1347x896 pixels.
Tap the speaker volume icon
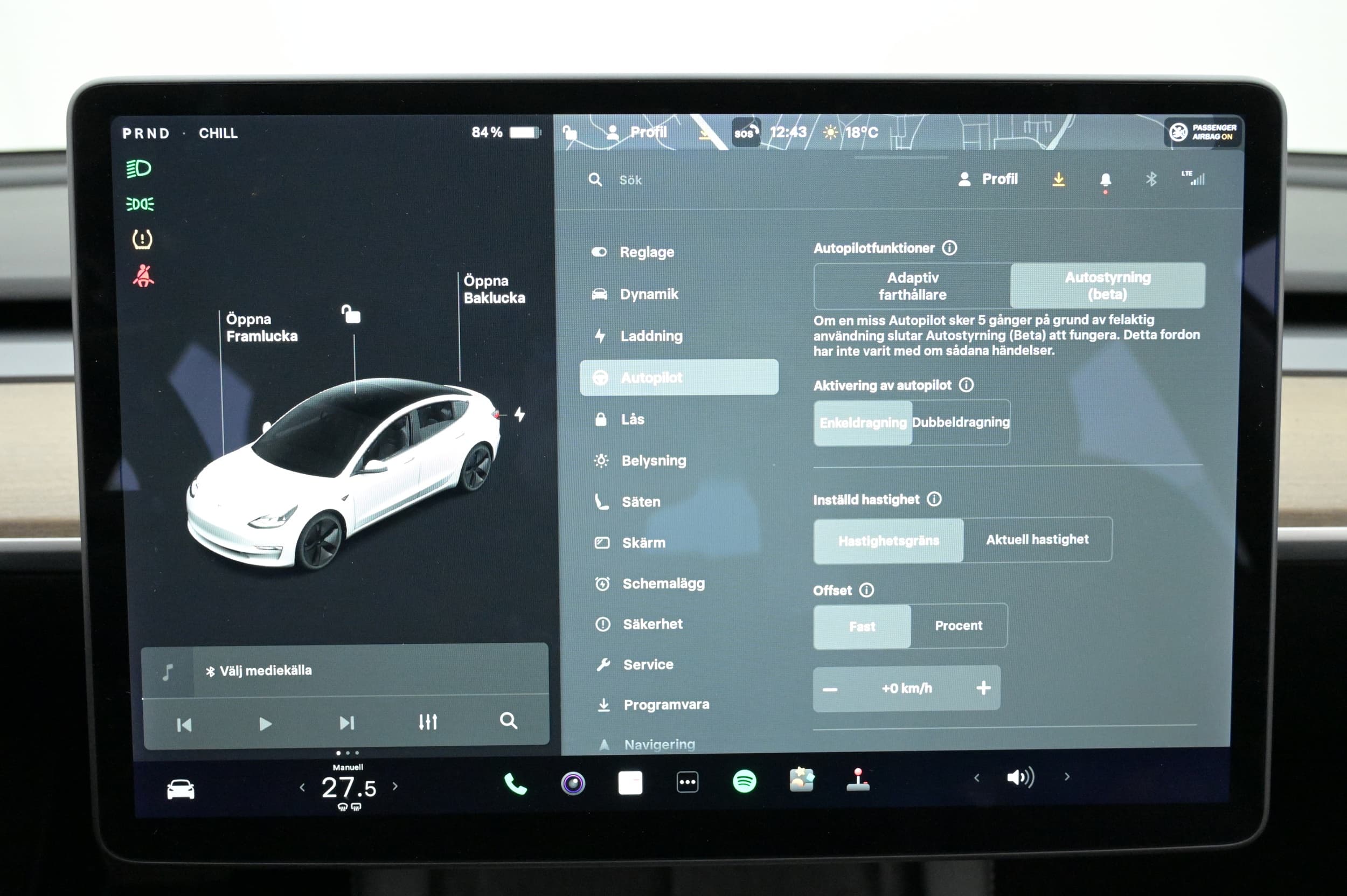tap(1020, 777)
